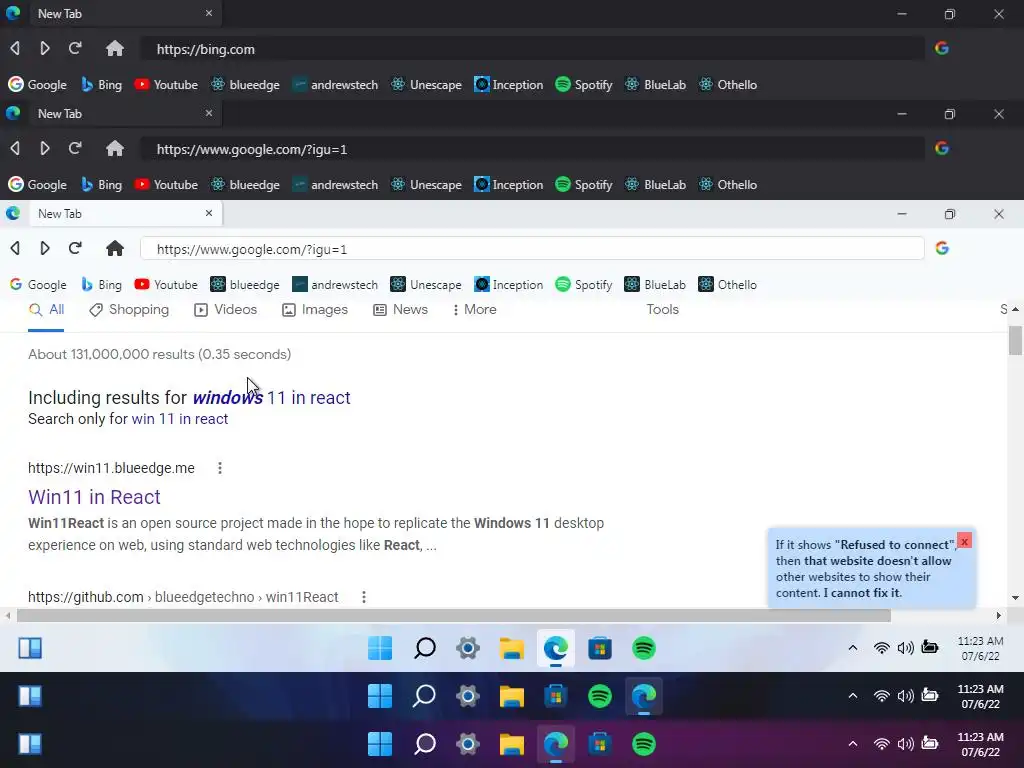Expand the More search options menu
The width and height of the screenshot is (1024, 768).
(x=475, y=310)
